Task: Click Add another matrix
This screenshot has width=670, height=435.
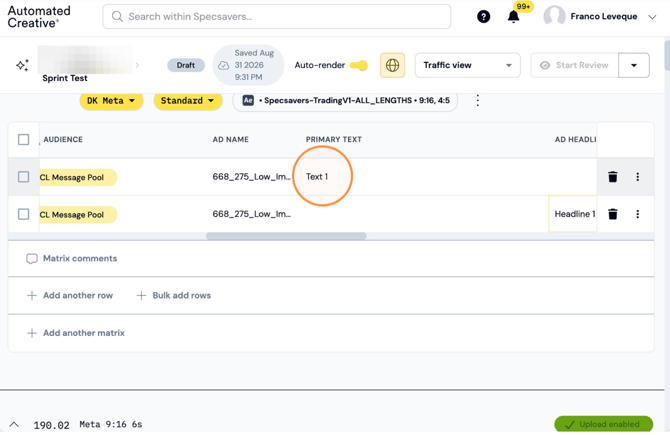Action: click(76, 333)
